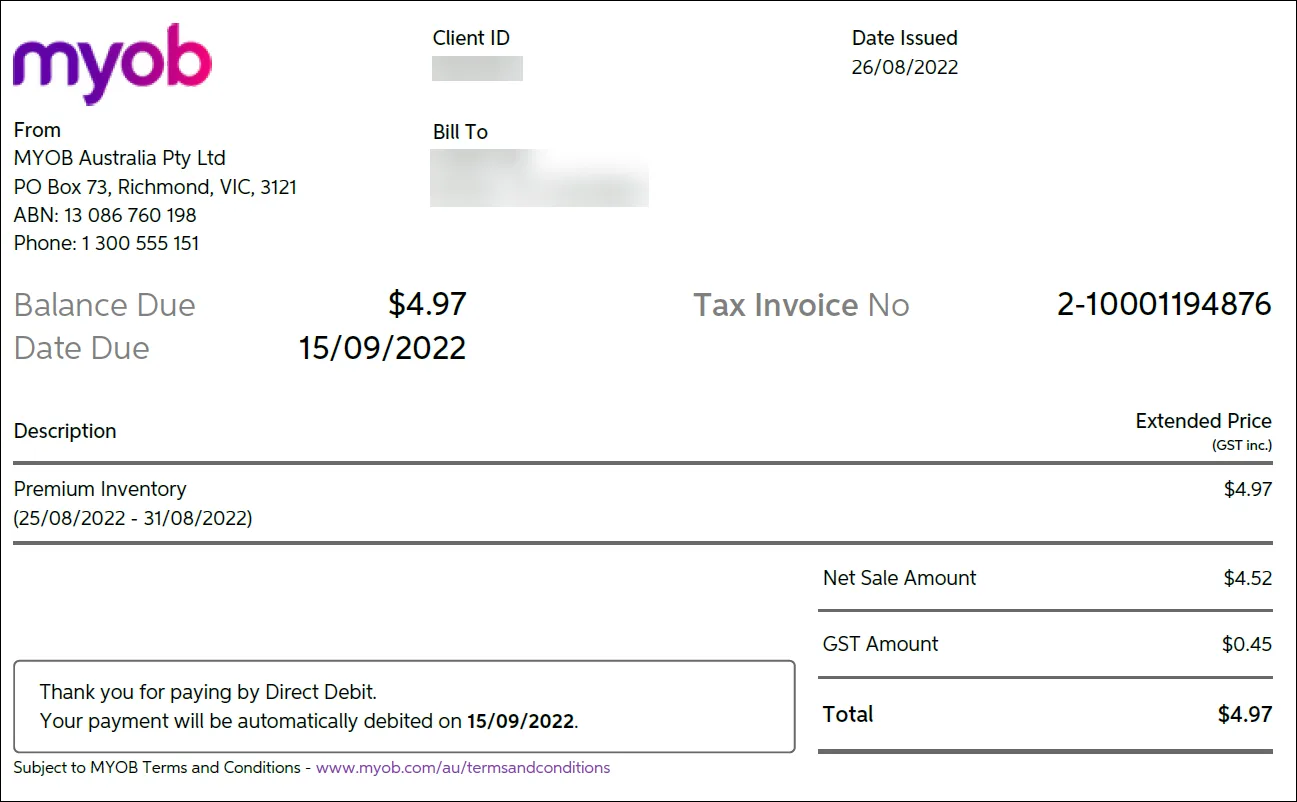Select the bold Total amount $4.97

[x=1245, y=714]
